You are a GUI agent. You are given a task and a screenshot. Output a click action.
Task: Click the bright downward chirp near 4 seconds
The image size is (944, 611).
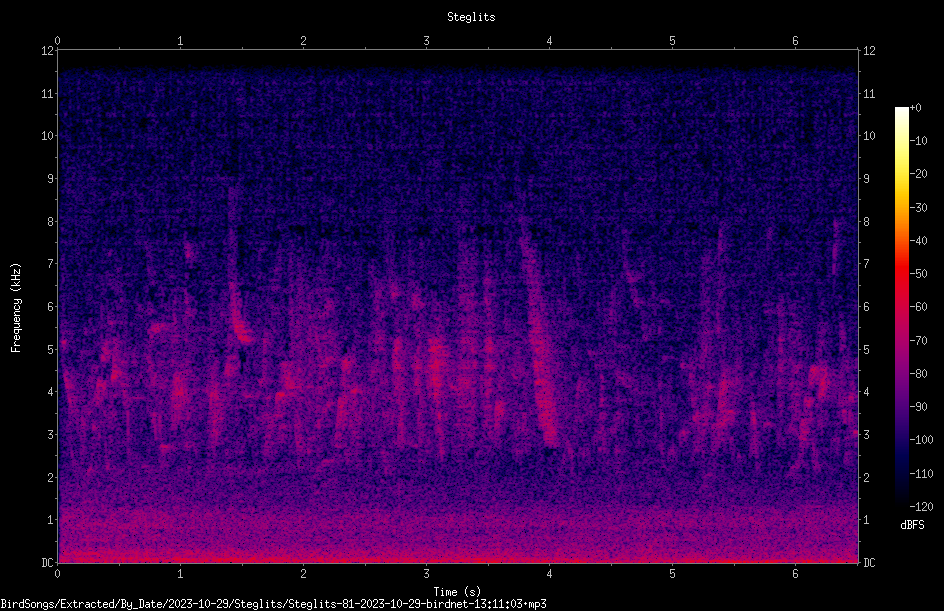click(x=542, y=361)
